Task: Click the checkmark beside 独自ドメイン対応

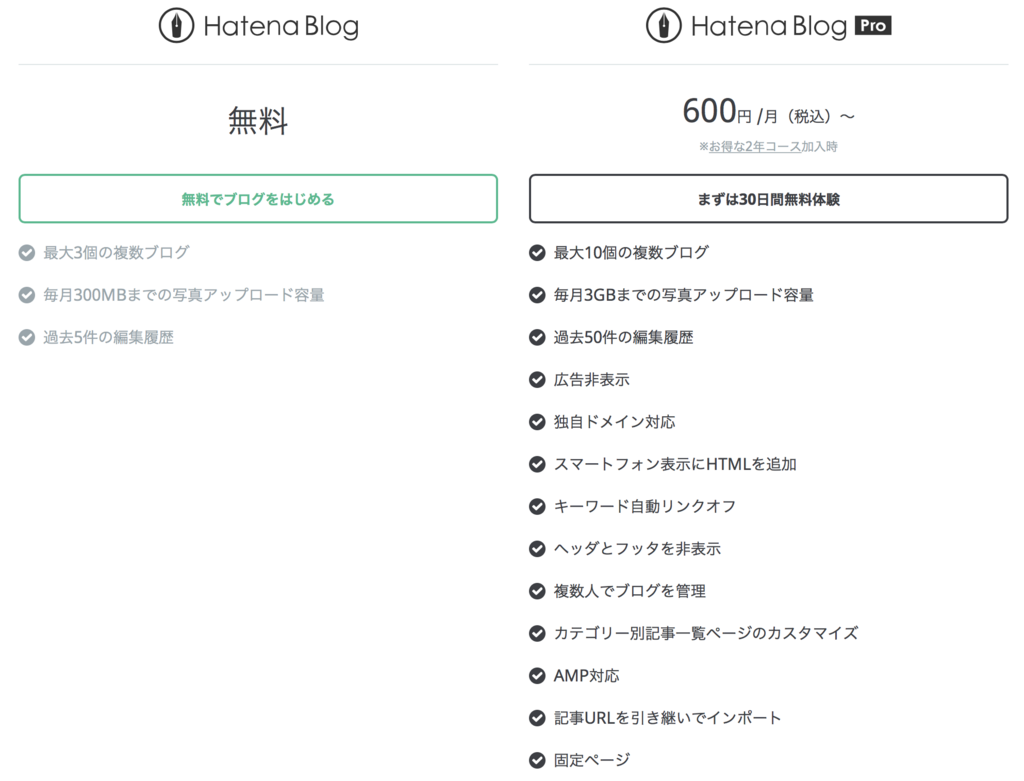Action: tap(536, 421)
